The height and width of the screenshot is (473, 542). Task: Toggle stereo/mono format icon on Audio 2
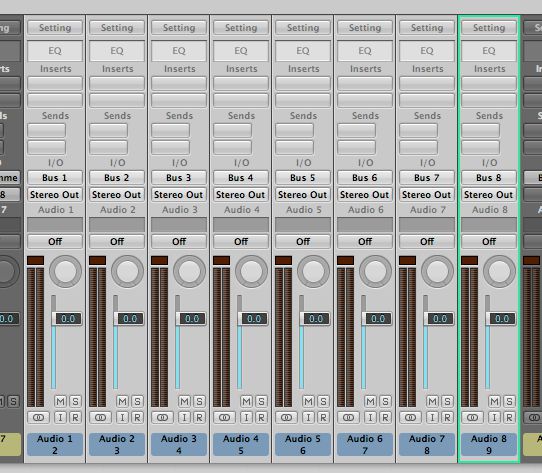pyautogui.click(x=100, y=418)
